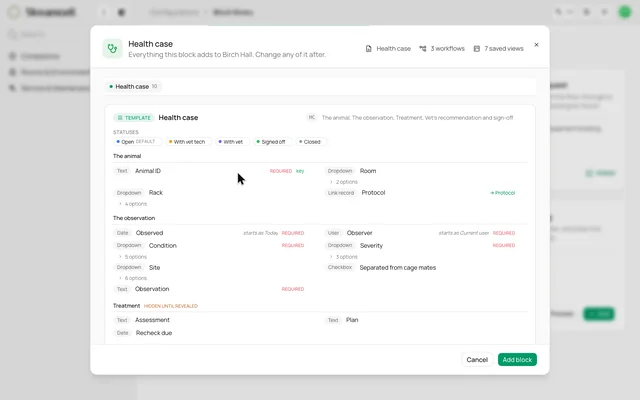Screen dimensions: 640x400
Task: Click the TEMPLATE badge icon
Action: coord(120,118)
